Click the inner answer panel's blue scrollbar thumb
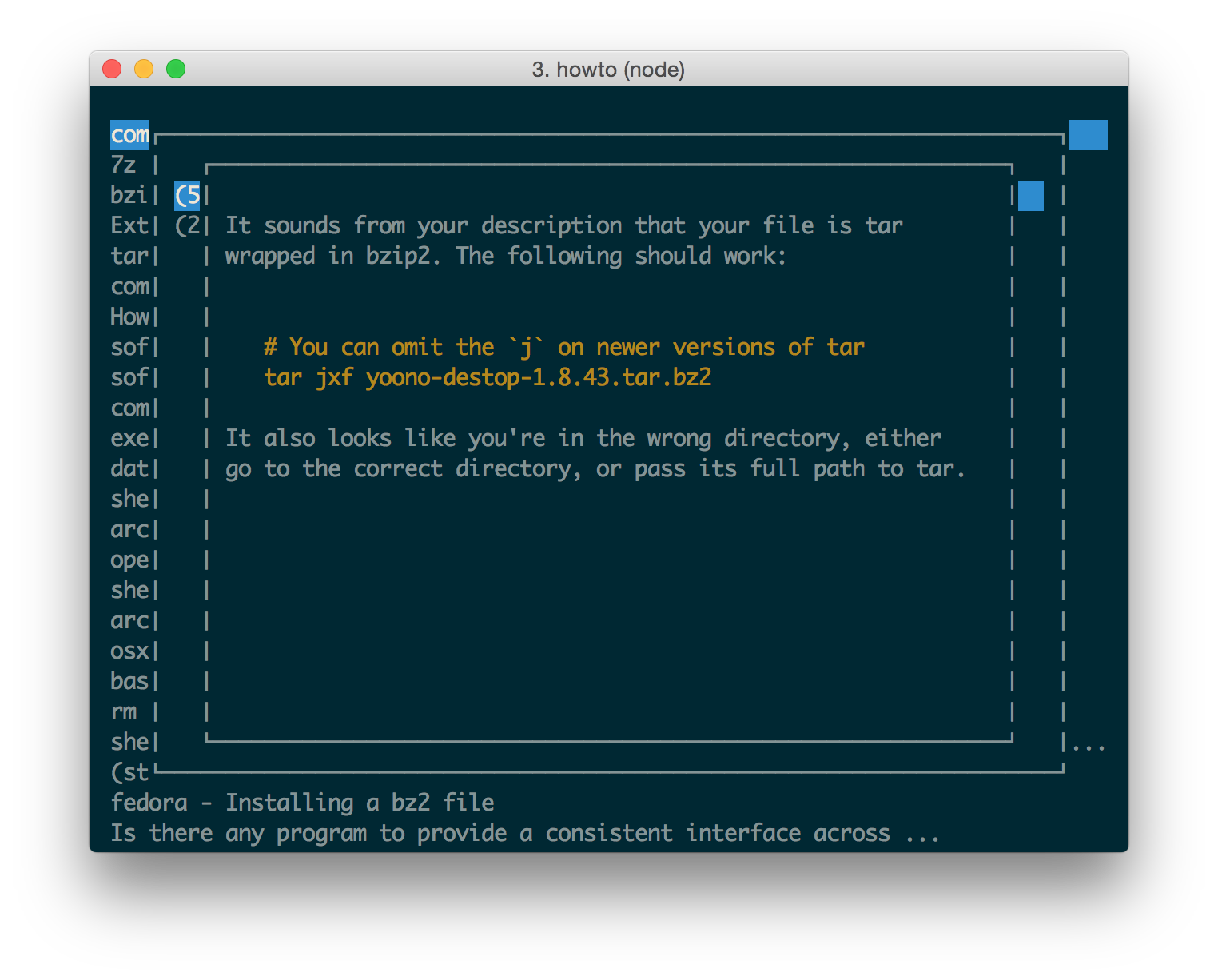Screen dimensions: 1218x980 pyautogui.click(x=1030, y=196)
